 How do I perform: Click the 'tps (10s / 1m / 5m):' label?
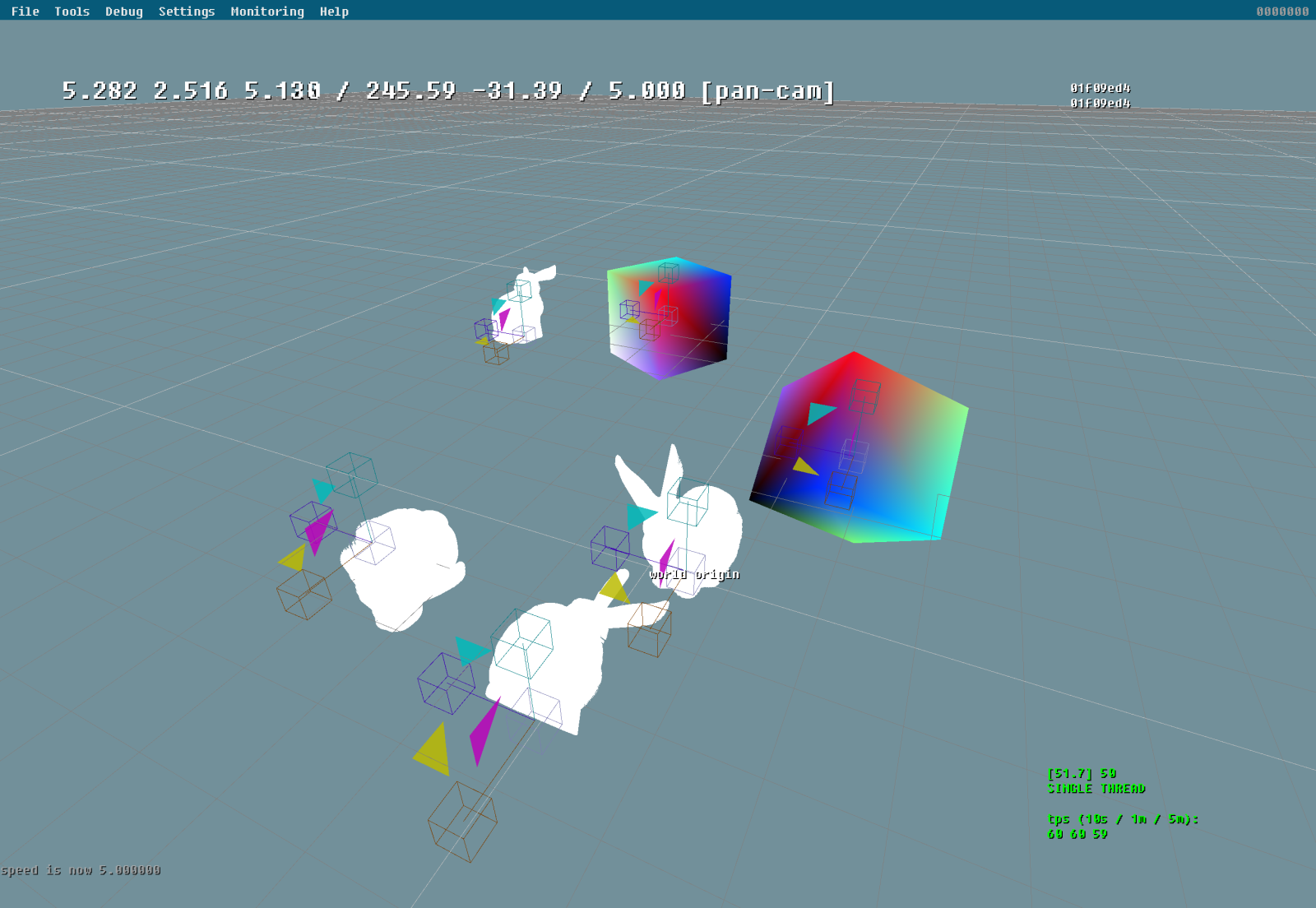(1123, 819)
